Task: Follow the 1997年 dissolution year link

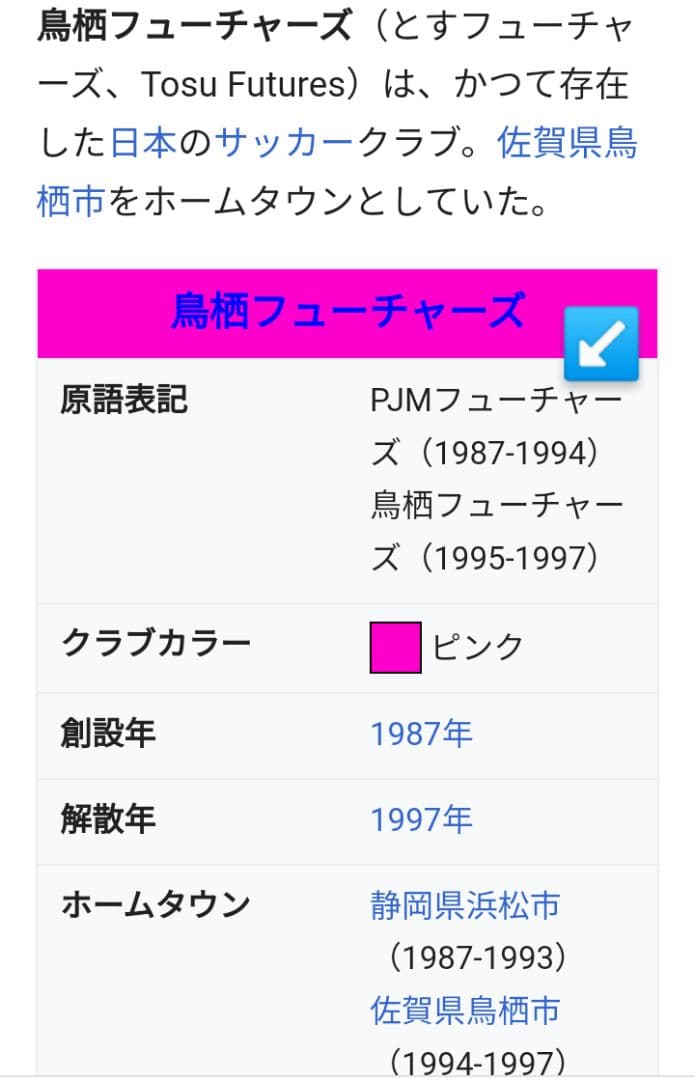Action: point(421,821)
